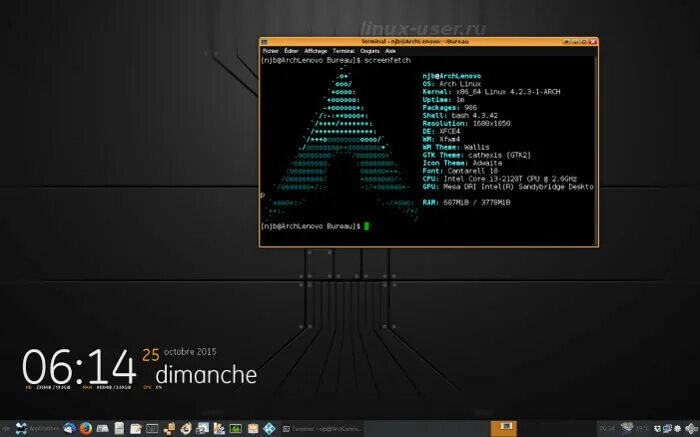Click the 'screenfetch' command text
The image size is (700, 437).
point(387,60)
